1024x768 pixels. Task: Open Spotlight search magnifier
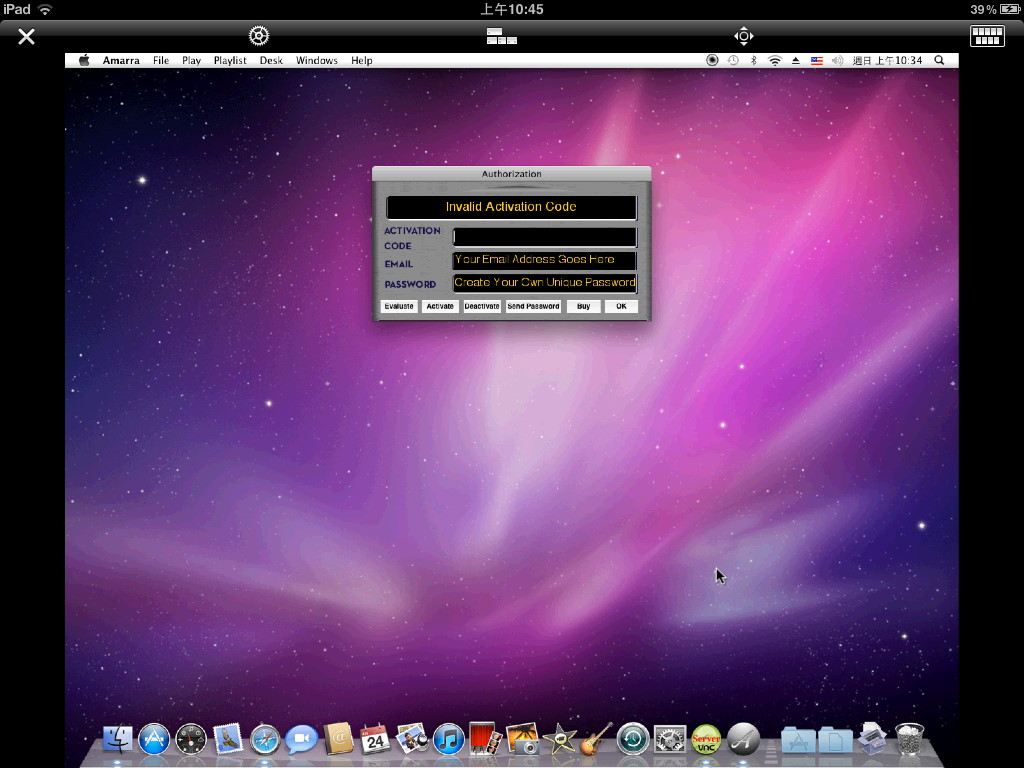[939, 60]
